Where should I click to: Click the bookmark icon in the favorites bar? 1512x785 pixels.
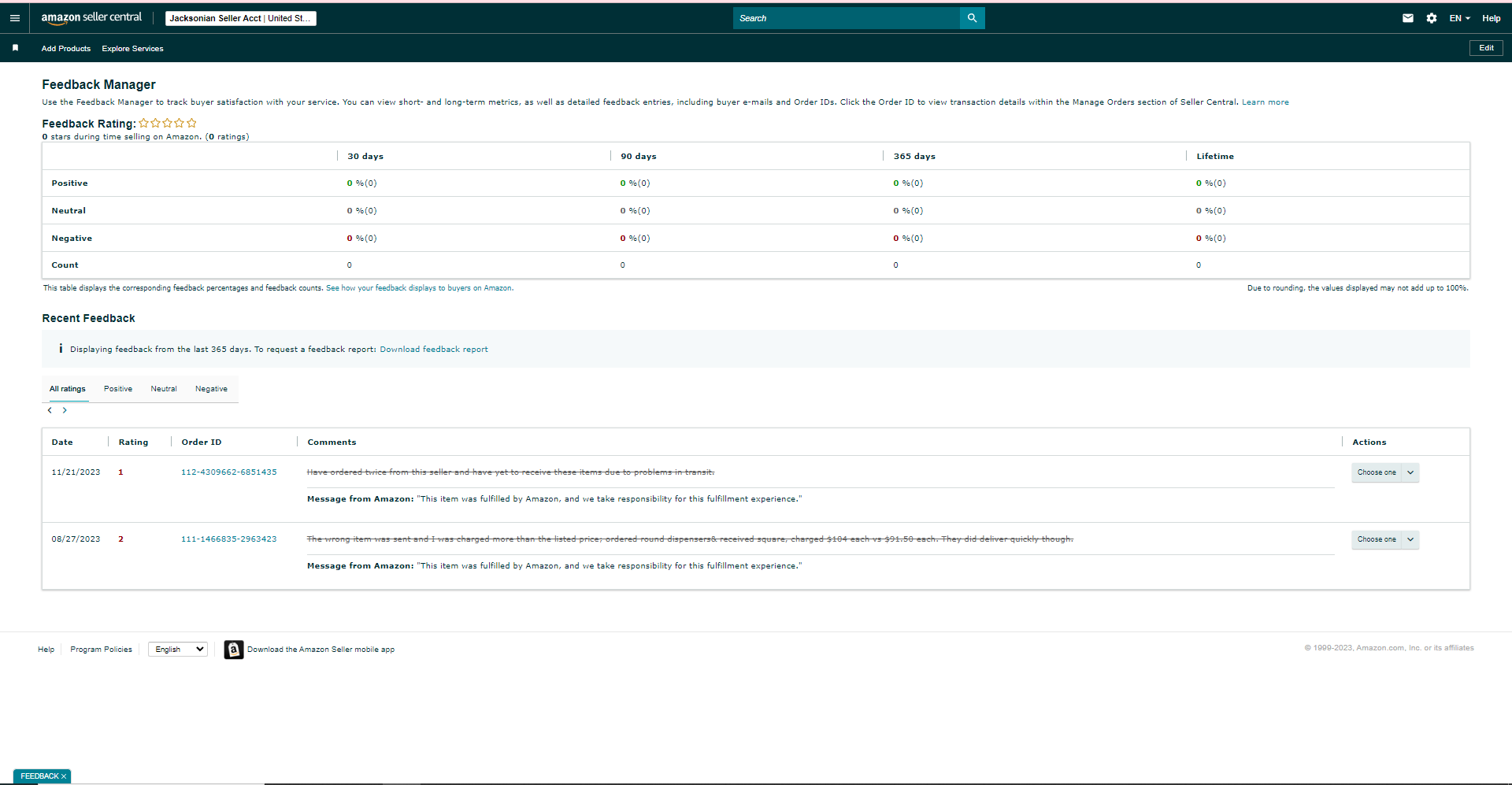coord(15,48)
